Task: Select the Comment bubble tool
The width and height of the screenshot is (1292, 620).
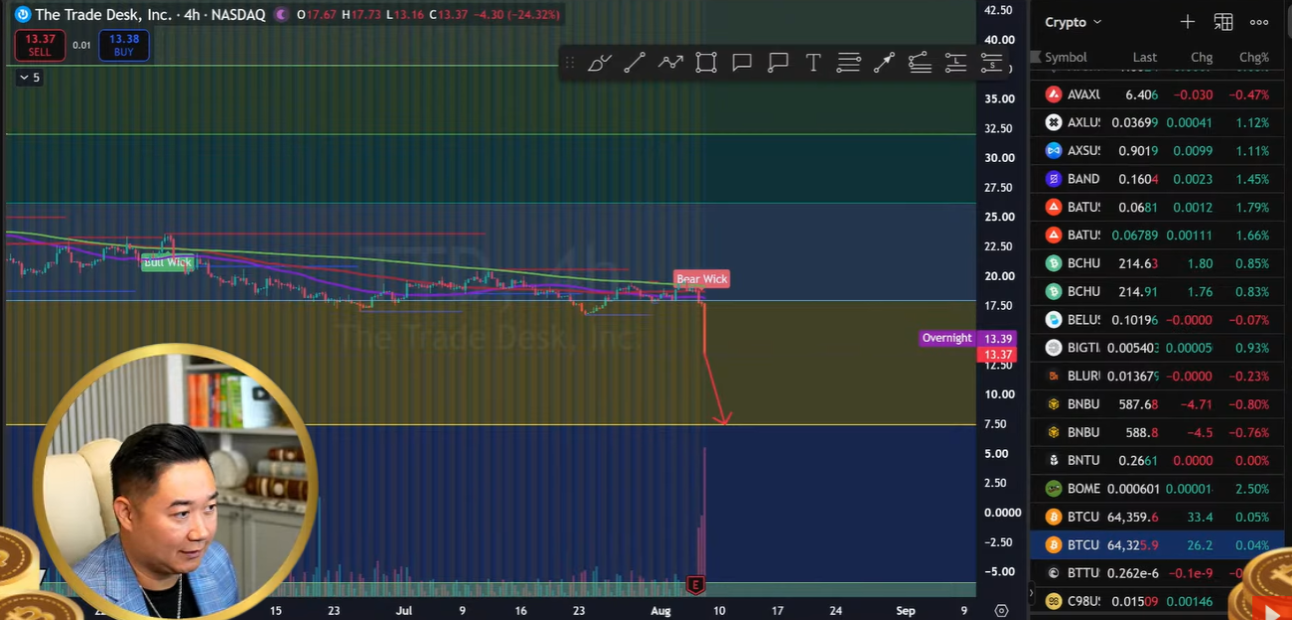Action: point(742,63)
